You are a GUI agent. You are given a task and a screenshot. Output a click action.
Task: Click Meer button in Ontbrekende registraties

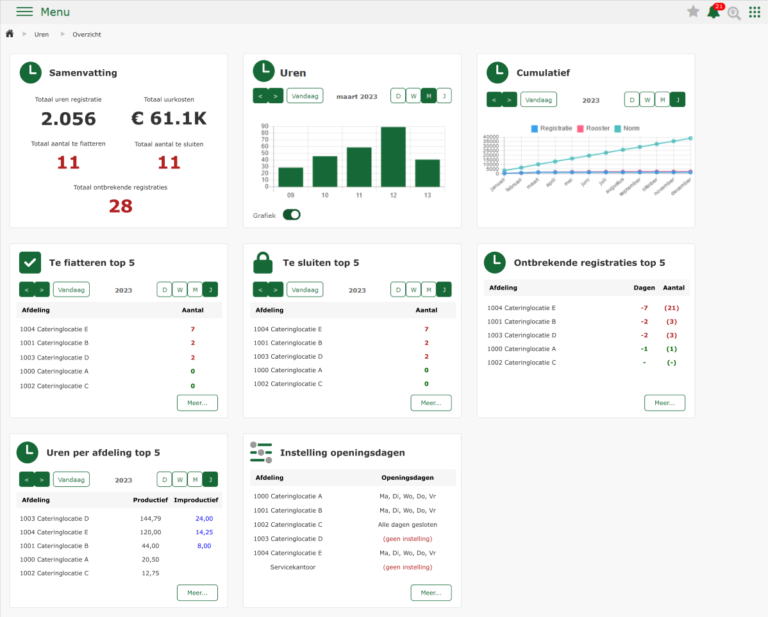coord(664,403)
